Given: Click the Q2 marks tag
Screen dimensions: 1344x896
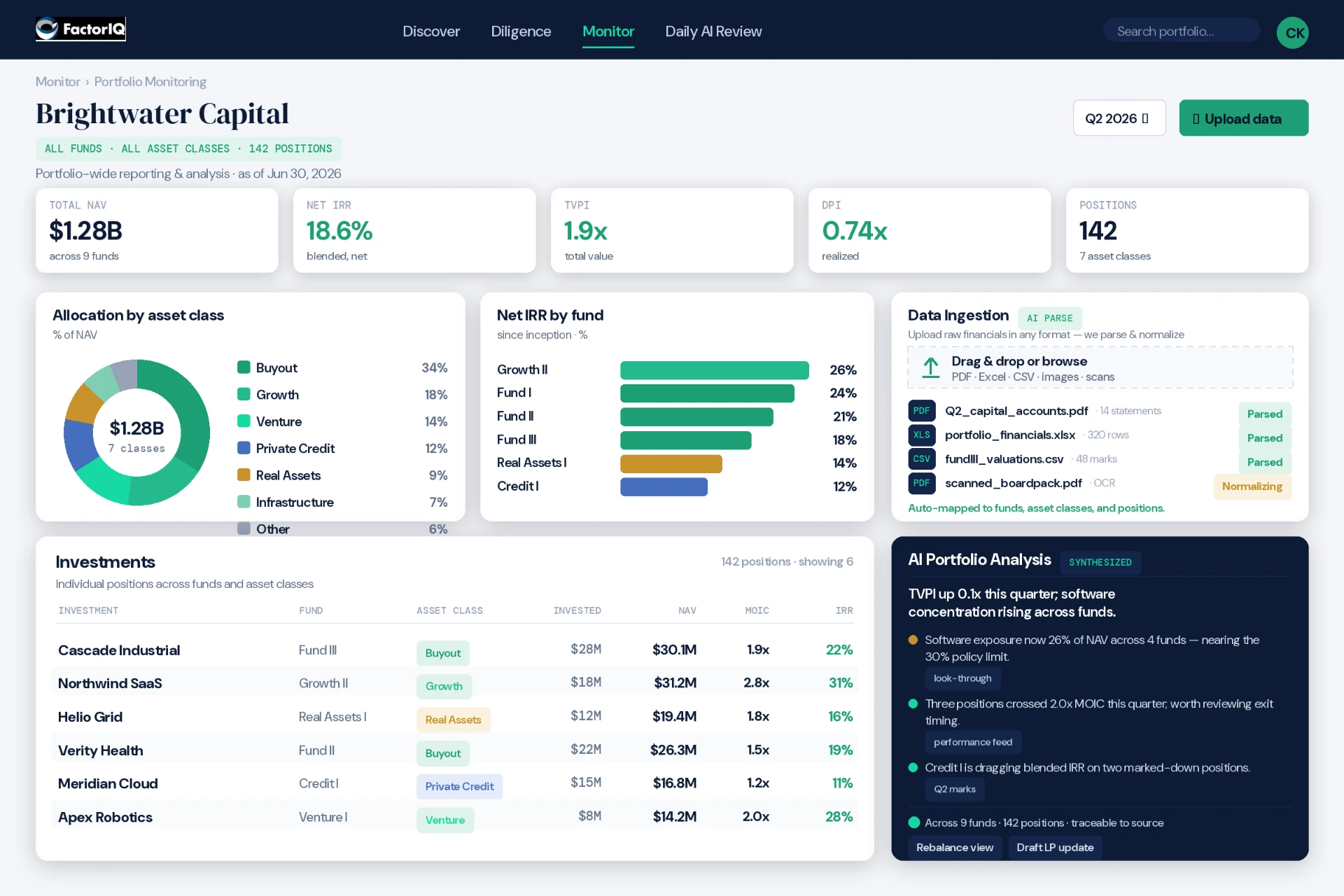Looking at the screenshot, I should pyautogui.click(x=955, y=789).
